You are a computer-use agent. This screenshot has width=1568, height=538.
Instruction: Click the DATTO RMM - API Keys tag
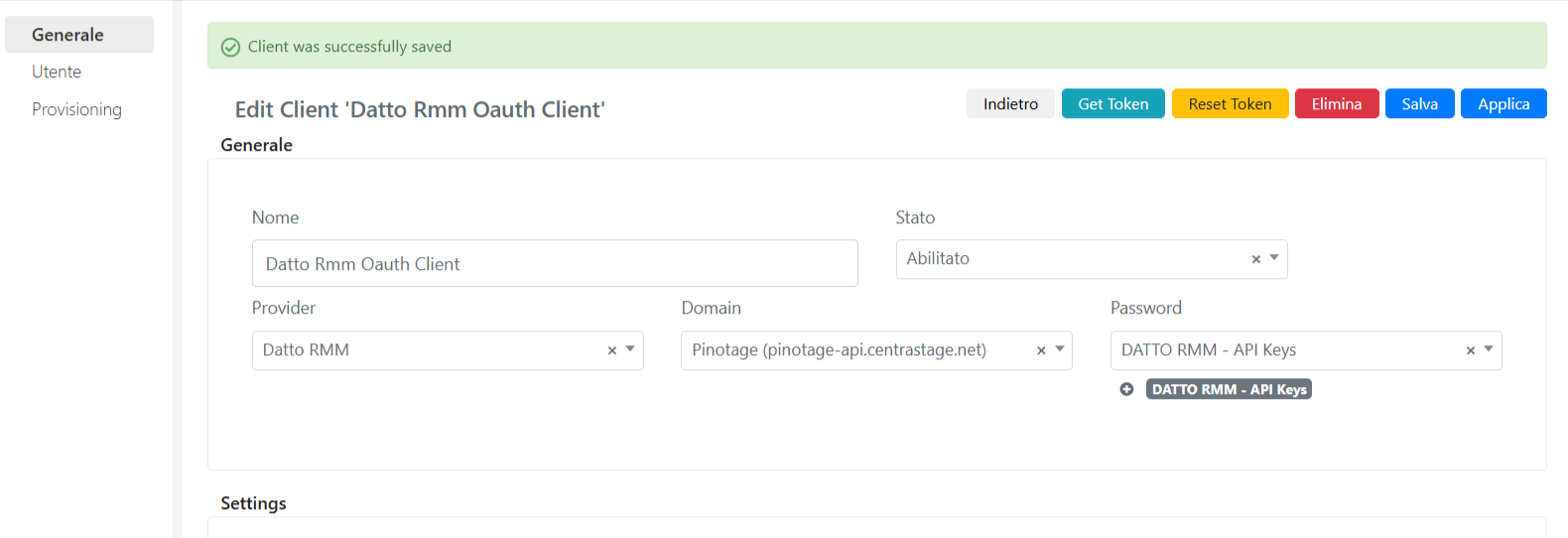pos(1229,389)
